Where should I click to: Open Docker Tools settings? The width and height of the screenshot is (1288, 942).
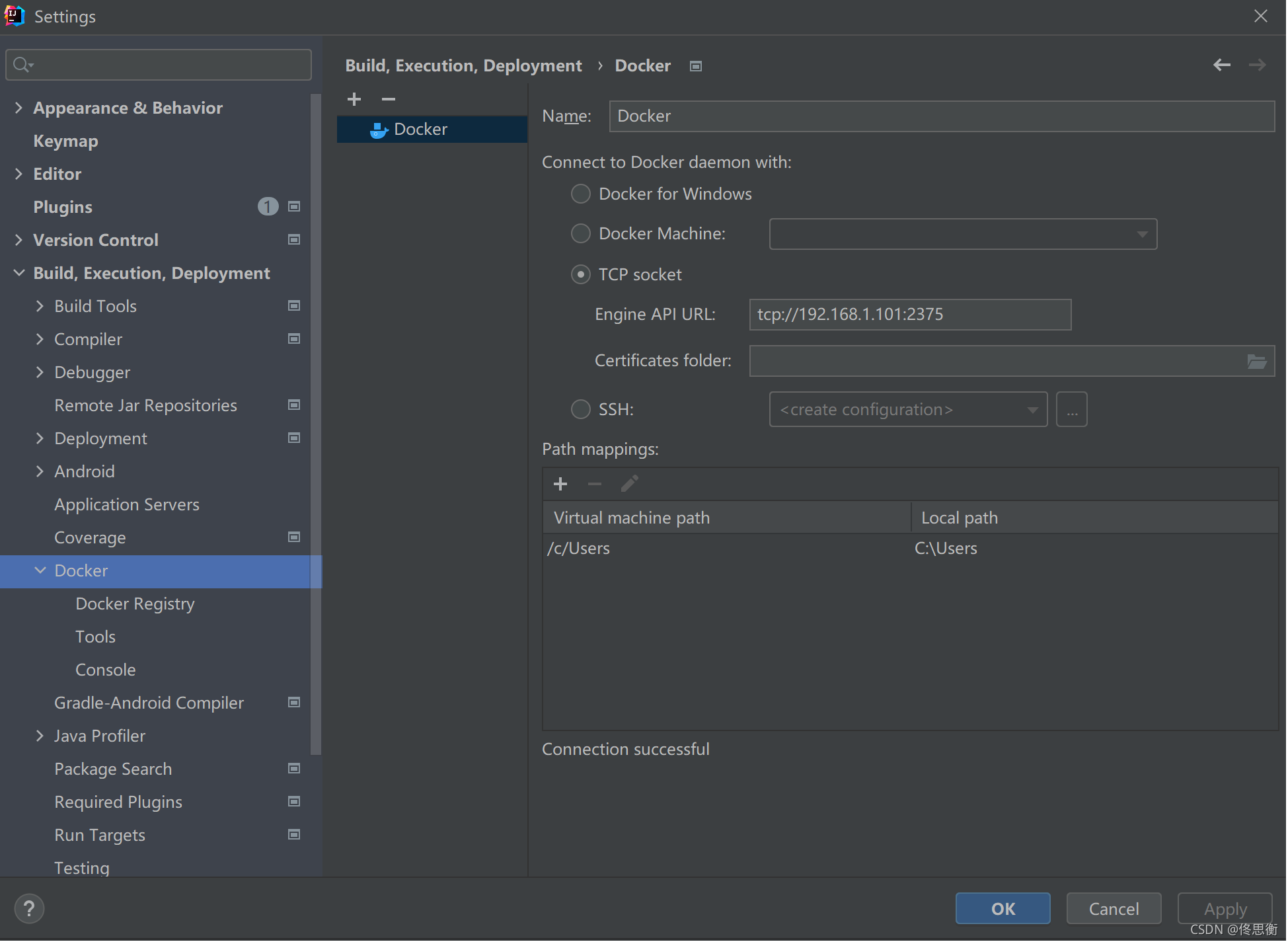point(95,637)
